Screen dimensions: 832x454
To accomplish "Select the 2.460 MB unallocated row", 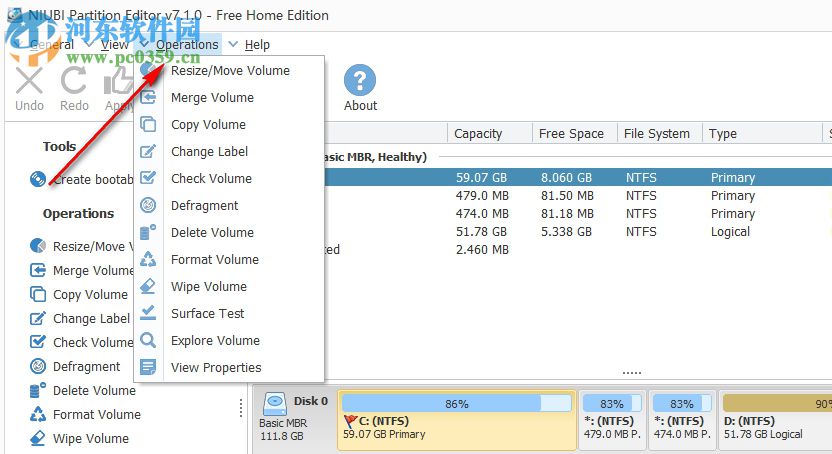I will 578,250.
